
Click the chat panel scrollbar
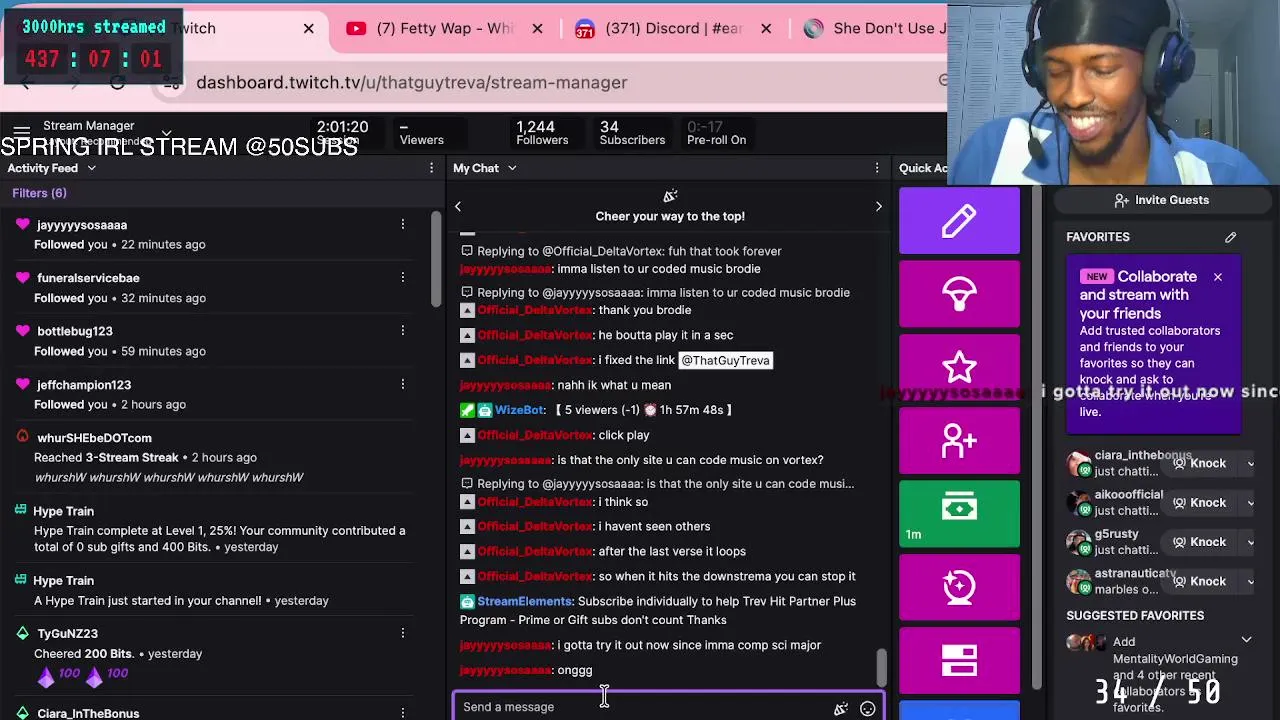tap(881, 667)
